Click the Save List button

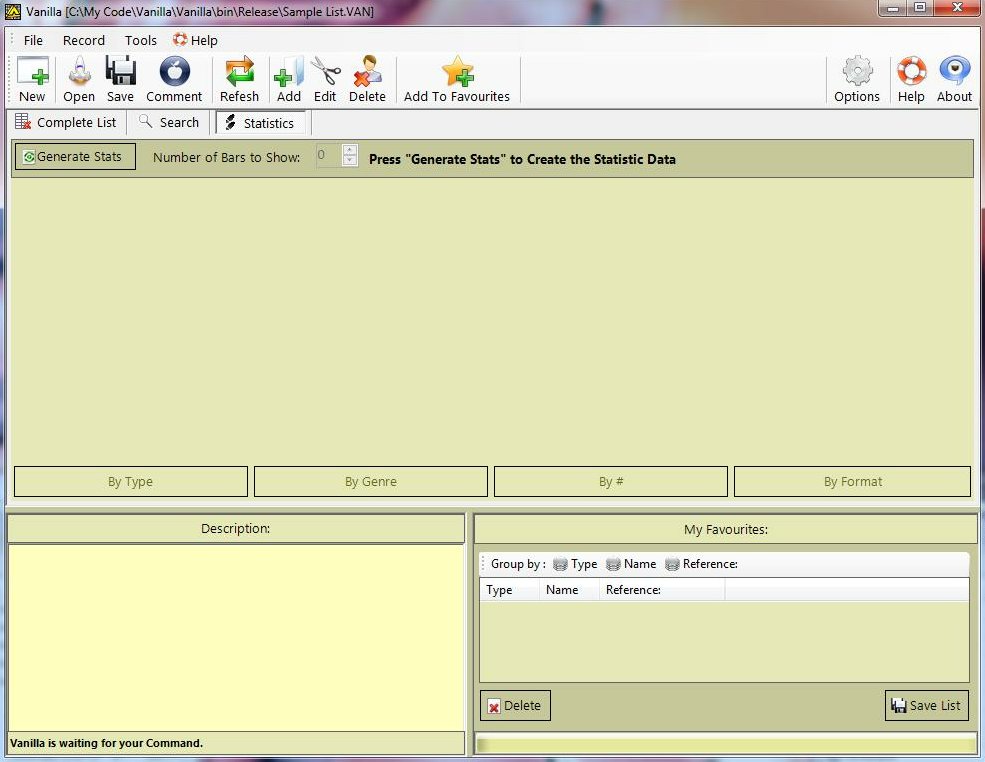[926, 705]
